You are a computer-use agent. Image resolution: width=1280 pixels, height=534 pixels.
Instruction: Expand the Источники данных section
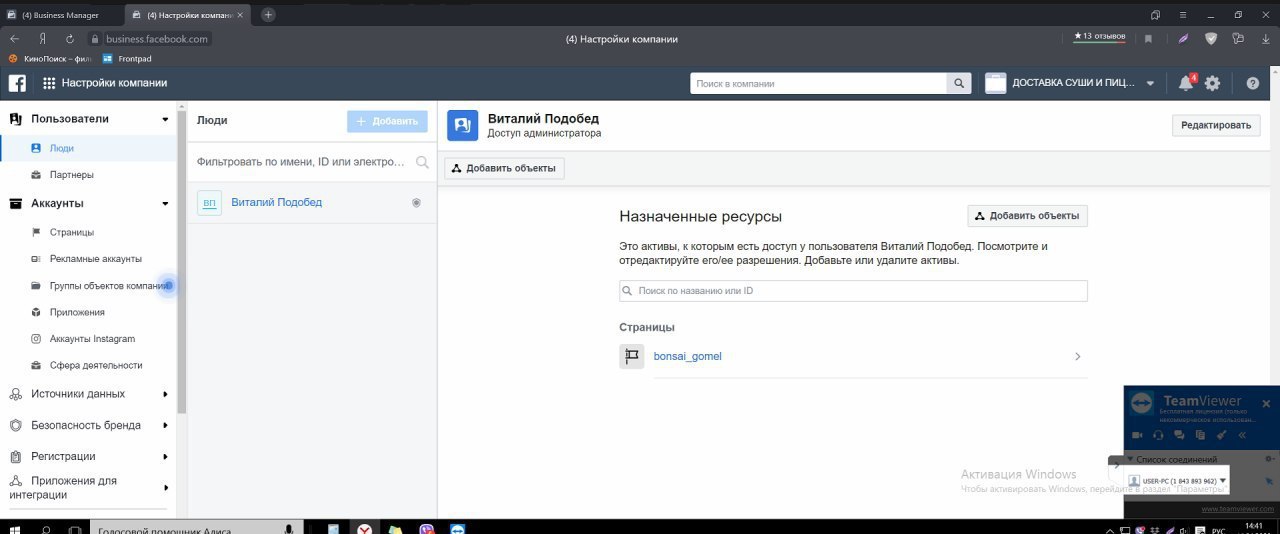(x=165, y=394)
